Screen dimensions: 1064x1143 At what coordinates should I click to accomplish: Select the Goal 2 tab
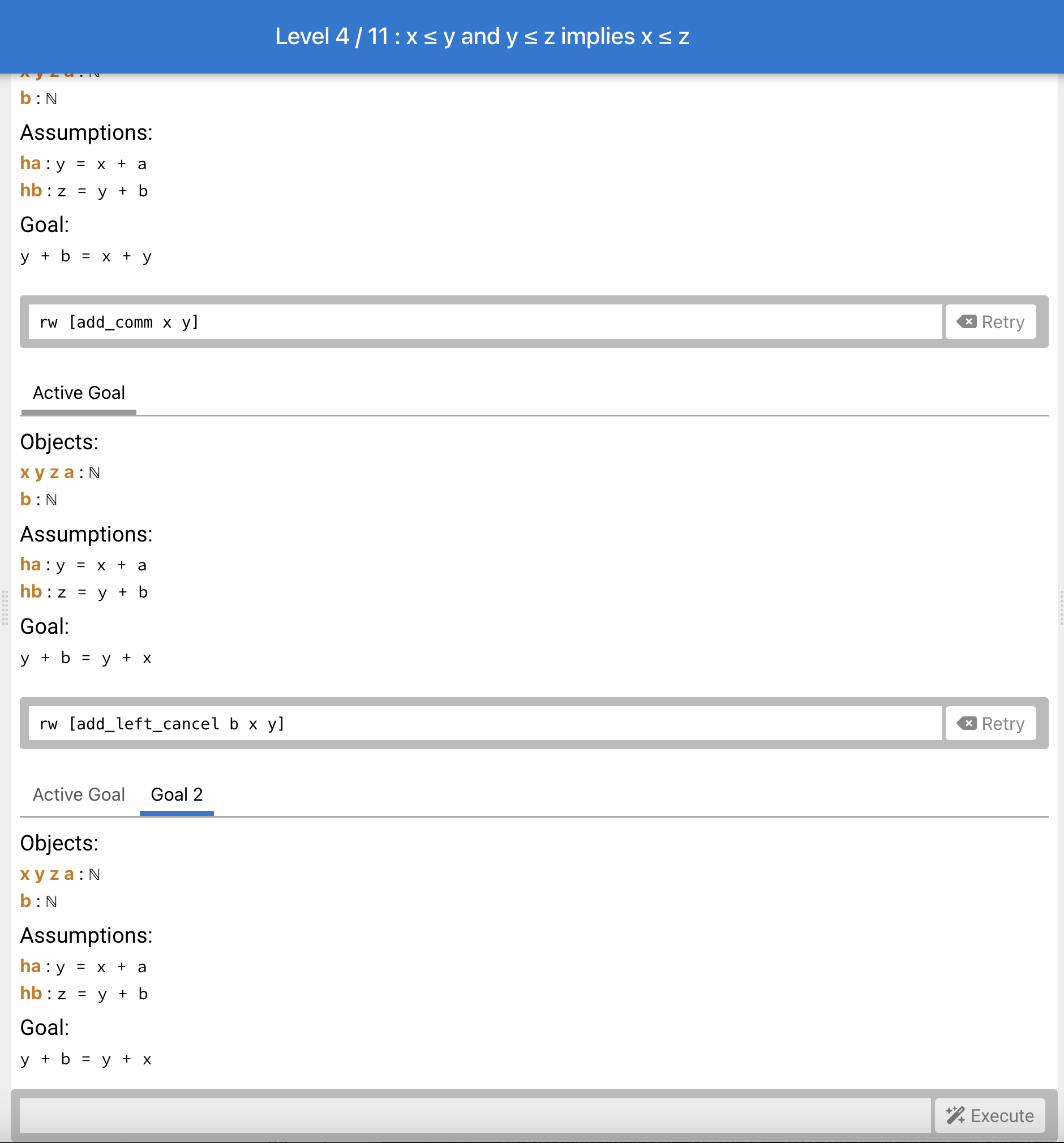coord(177,794)
